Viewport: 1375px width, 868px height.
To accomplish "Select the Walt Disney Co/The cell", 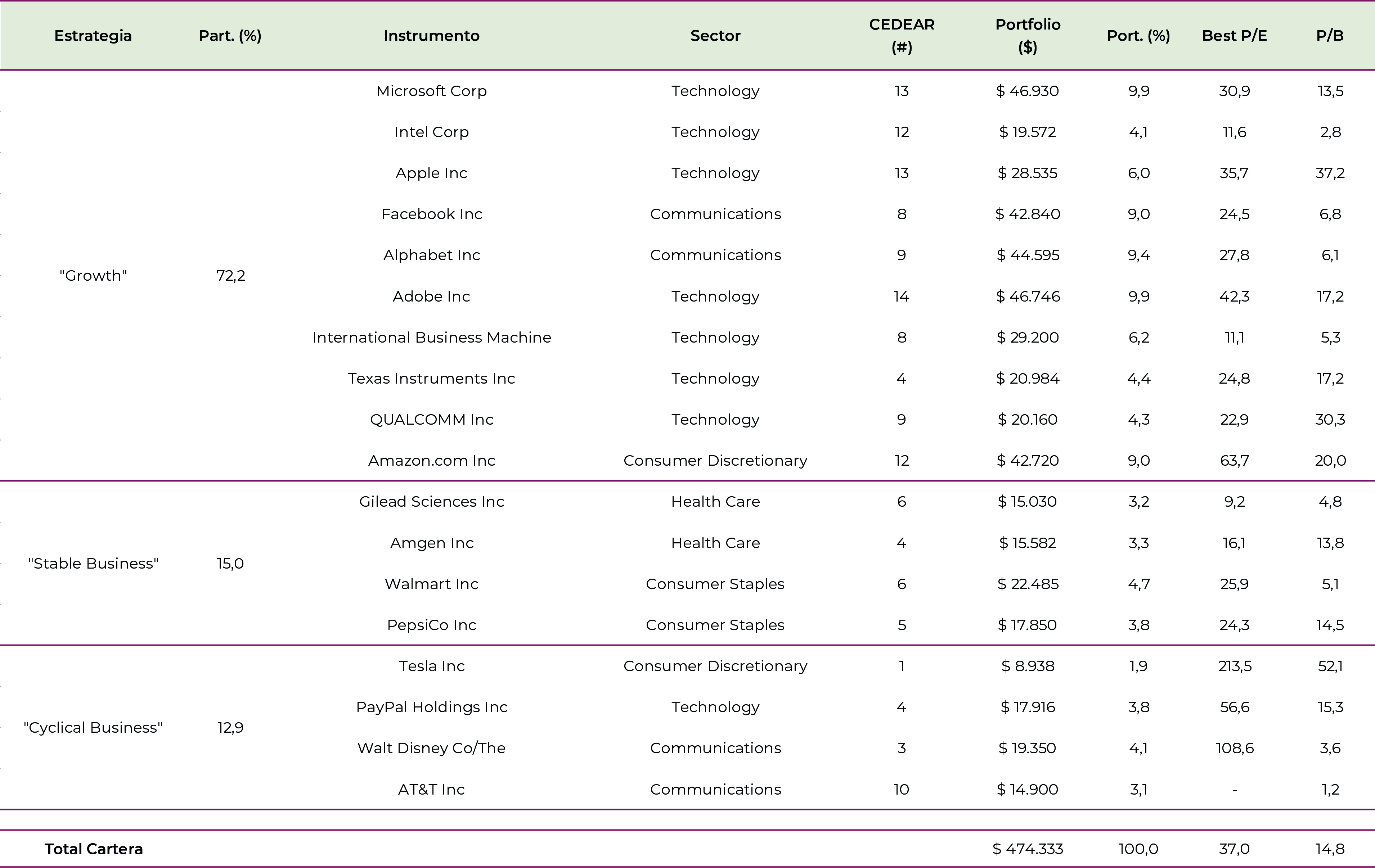I will 431,748.
